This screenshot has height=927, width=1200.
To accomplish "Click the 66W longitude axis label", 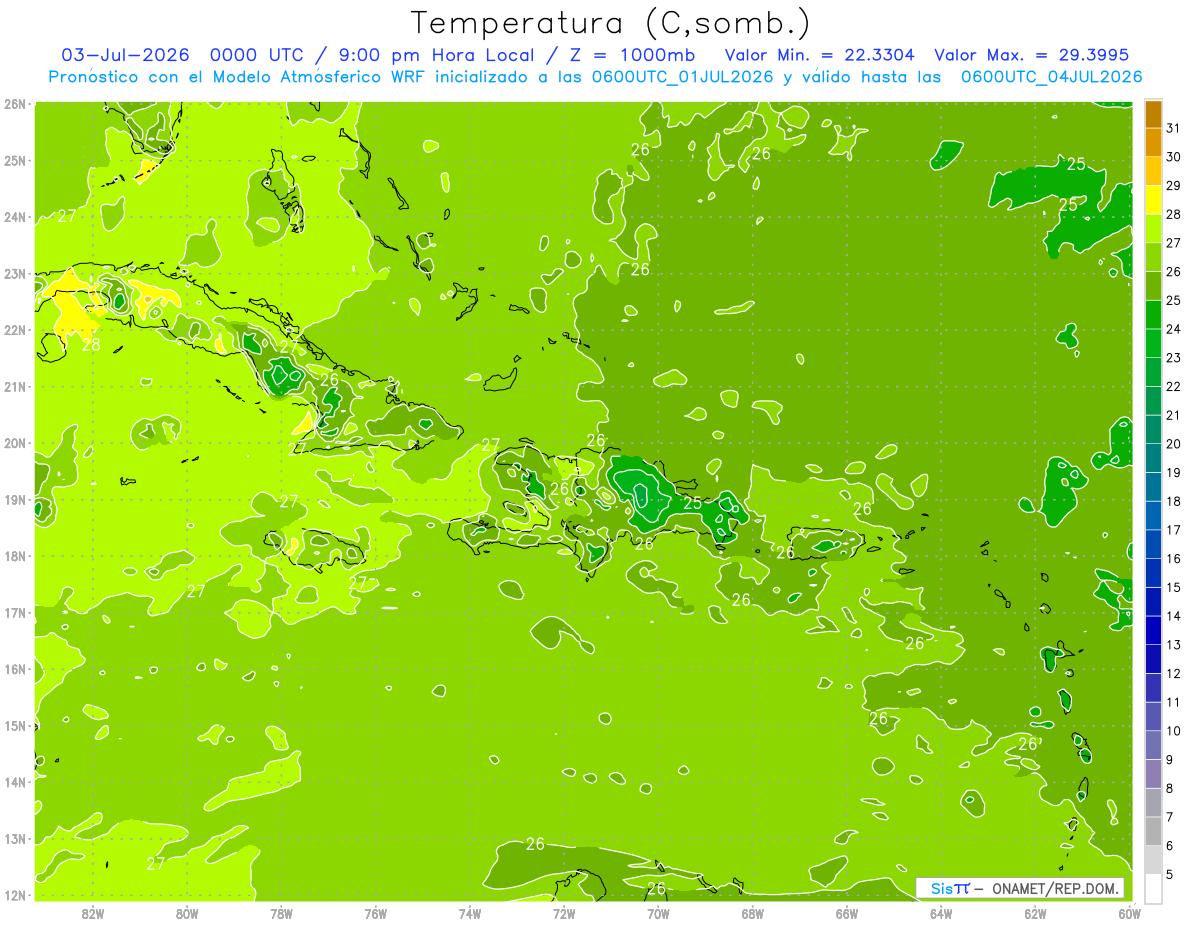I will [x=847, y=913].
